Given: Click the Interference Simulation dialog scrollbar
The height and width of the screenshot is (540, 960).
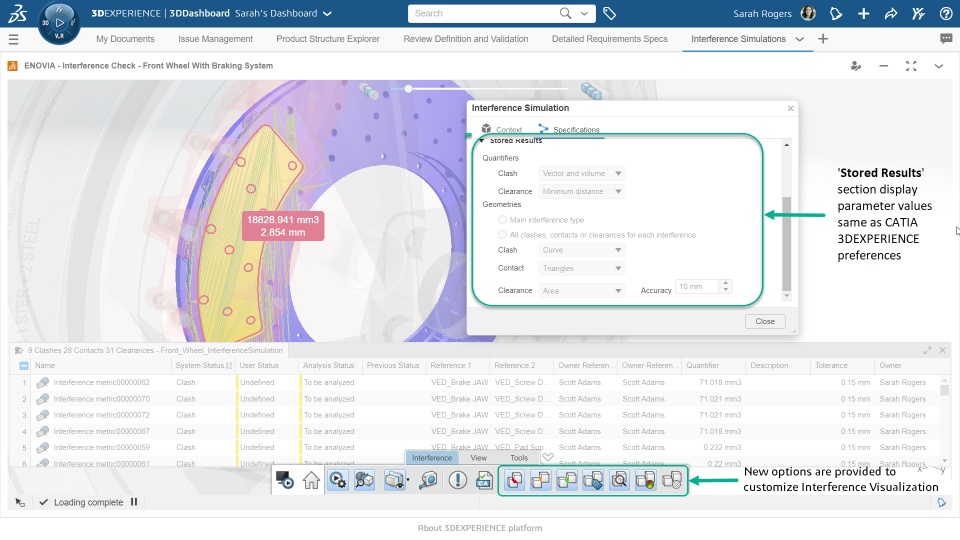Looking at the screenshot, I should point(787,244).
